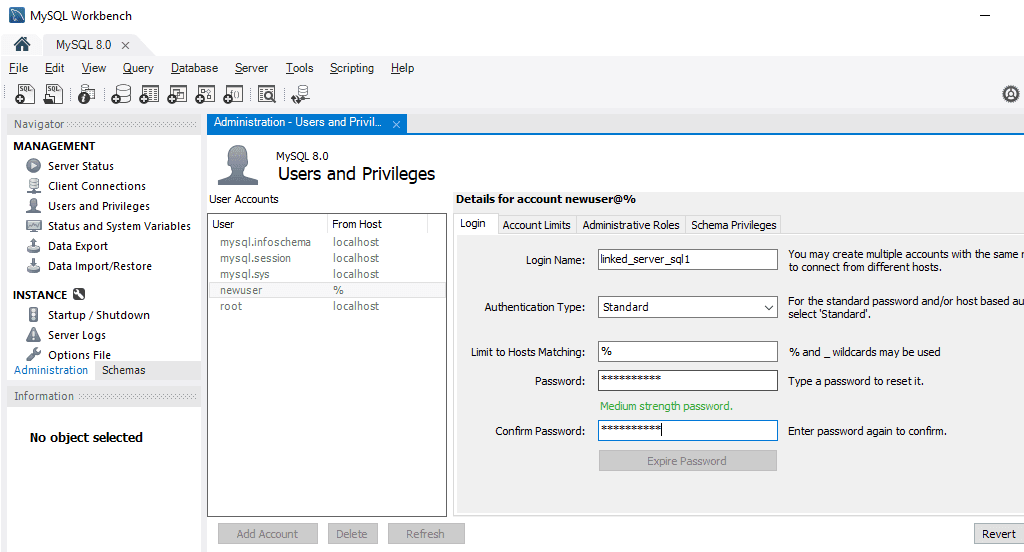
Task: Open the File menu
Action: coord(18,68)
